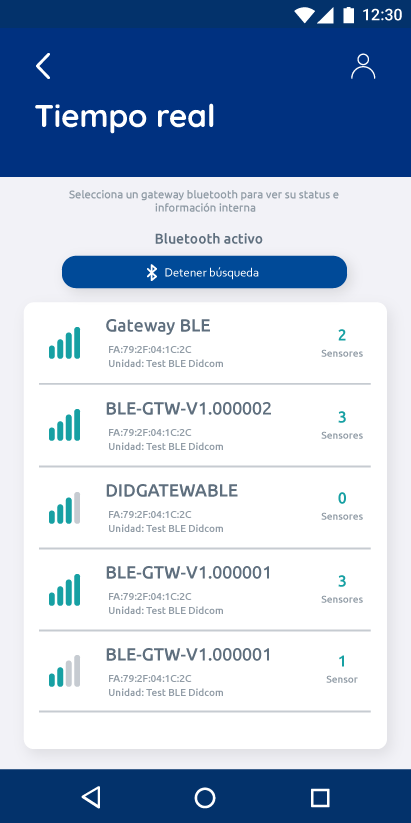Tap the signal bars beside Gateway BLE

click(65, 343)
